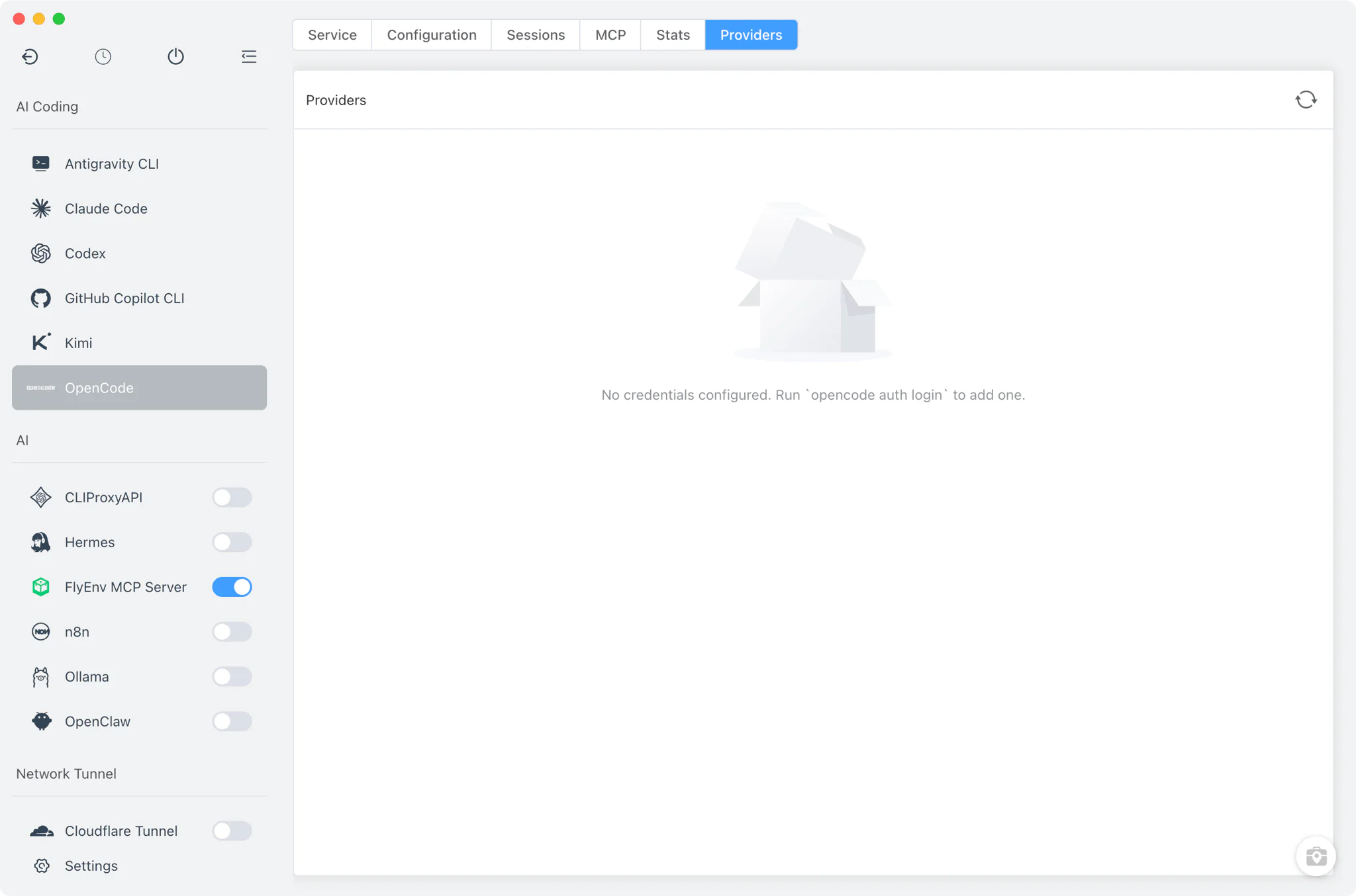
Task: Enable the n8n switch
Action: 232,632
